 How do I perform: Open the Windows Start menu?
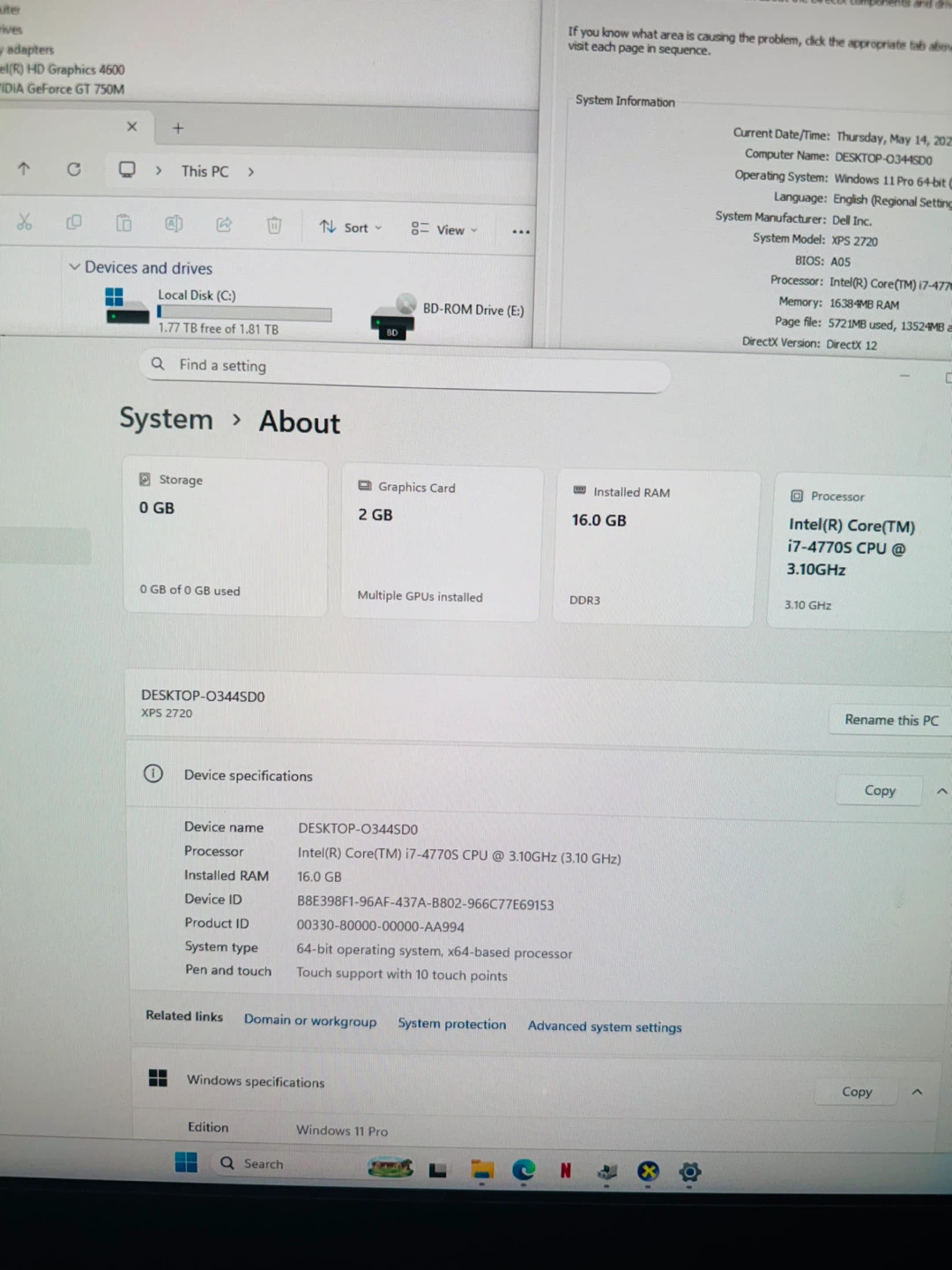click(186, 1162)
